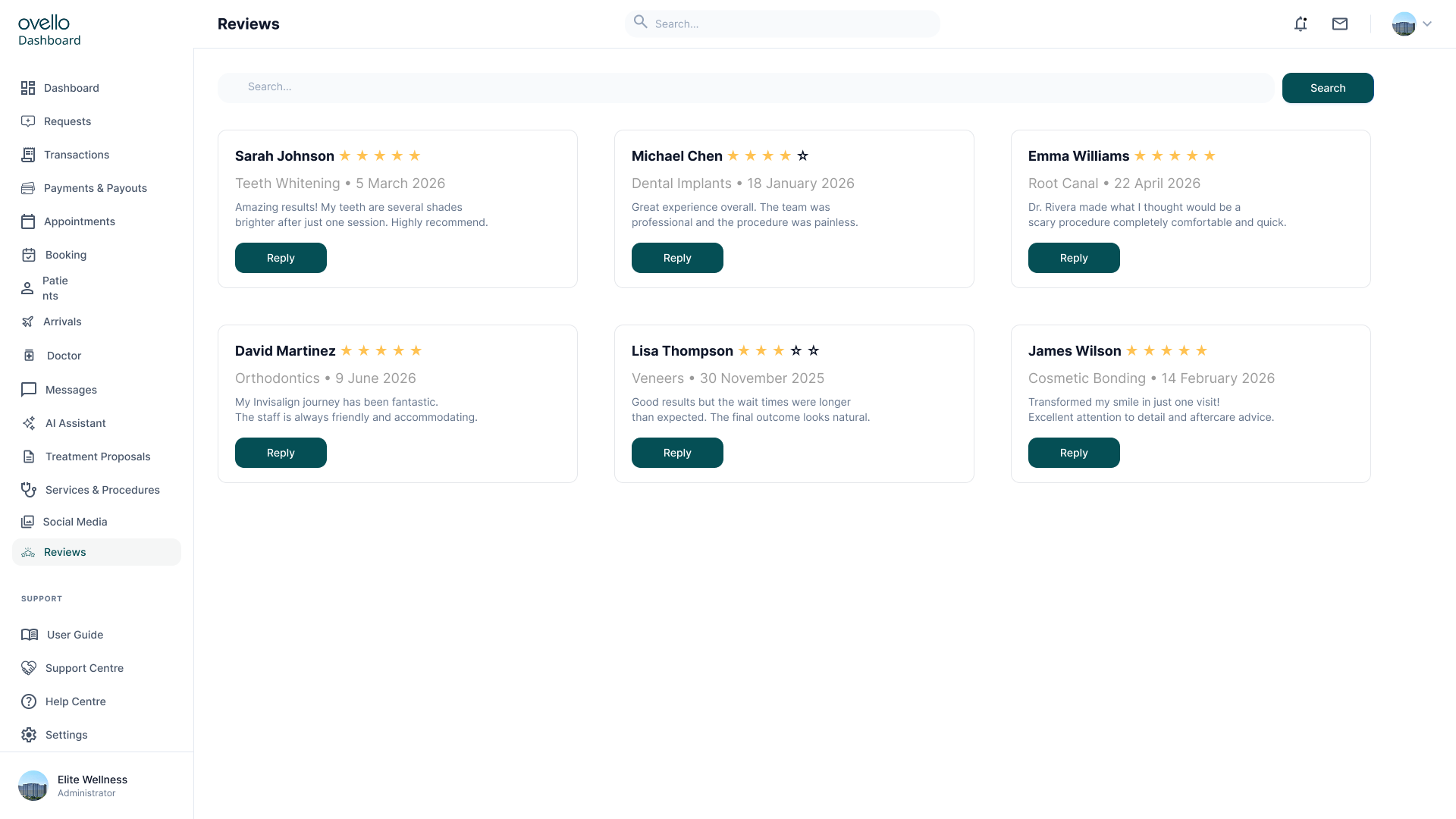The width and height of the screenshot is (1456, 819).
Task: Click the reviews search input field
Action: 746,87
